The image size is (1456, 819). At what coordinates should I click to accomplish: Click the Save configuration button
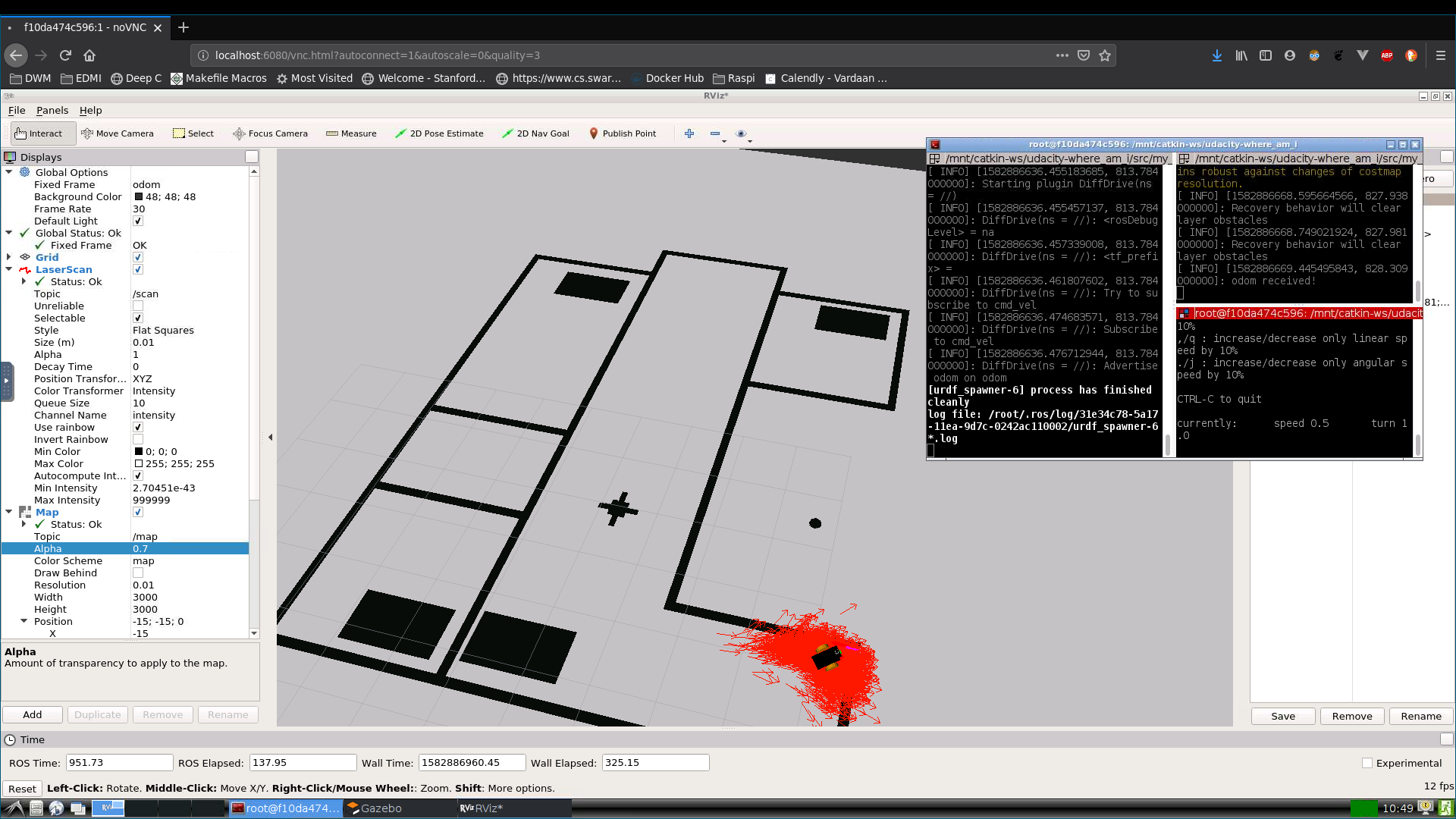tap(1283, 715)
